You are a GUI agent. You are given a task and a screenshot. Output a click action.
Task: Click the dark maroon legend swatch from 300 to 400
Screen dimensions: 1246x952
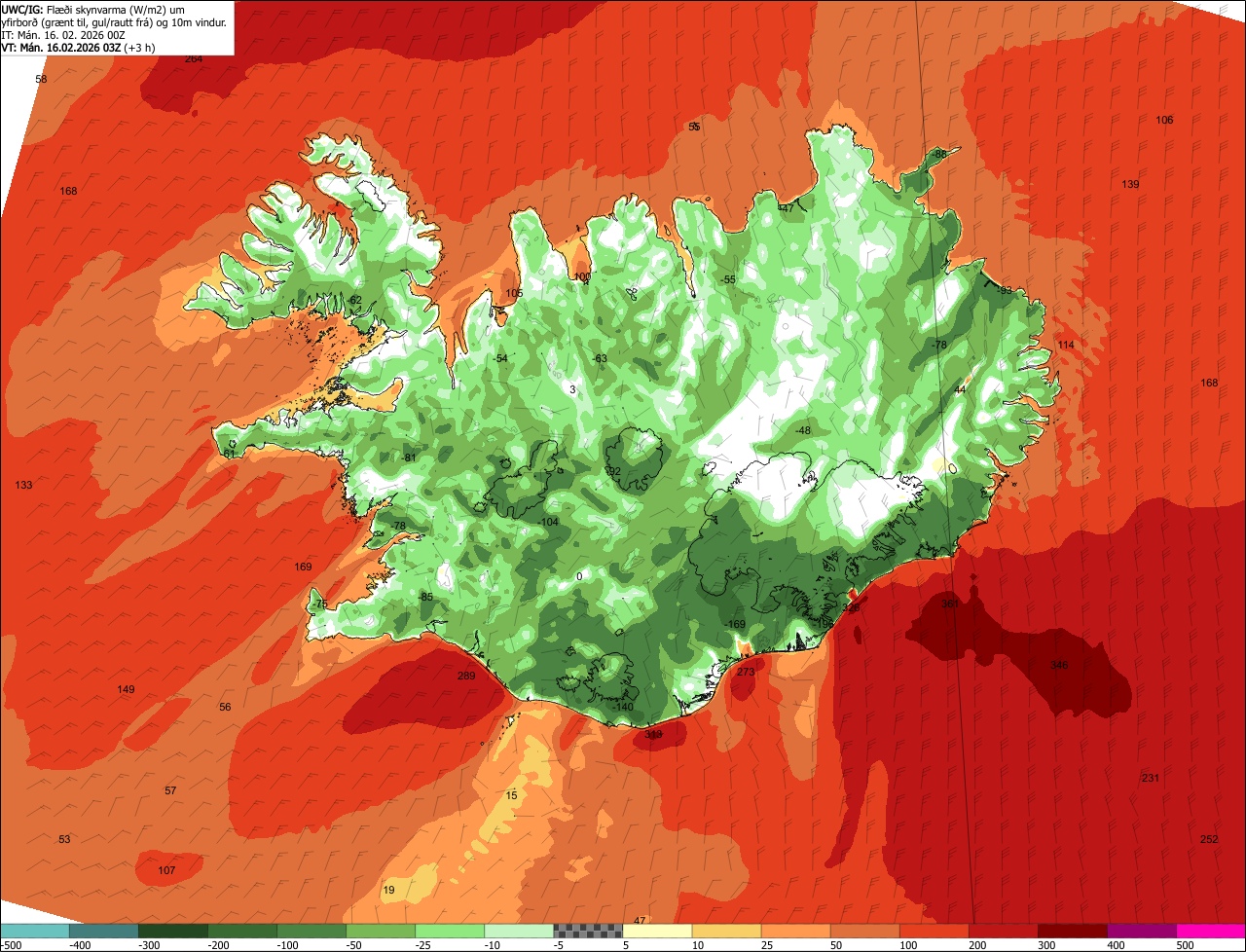(x=1072, y=931)
